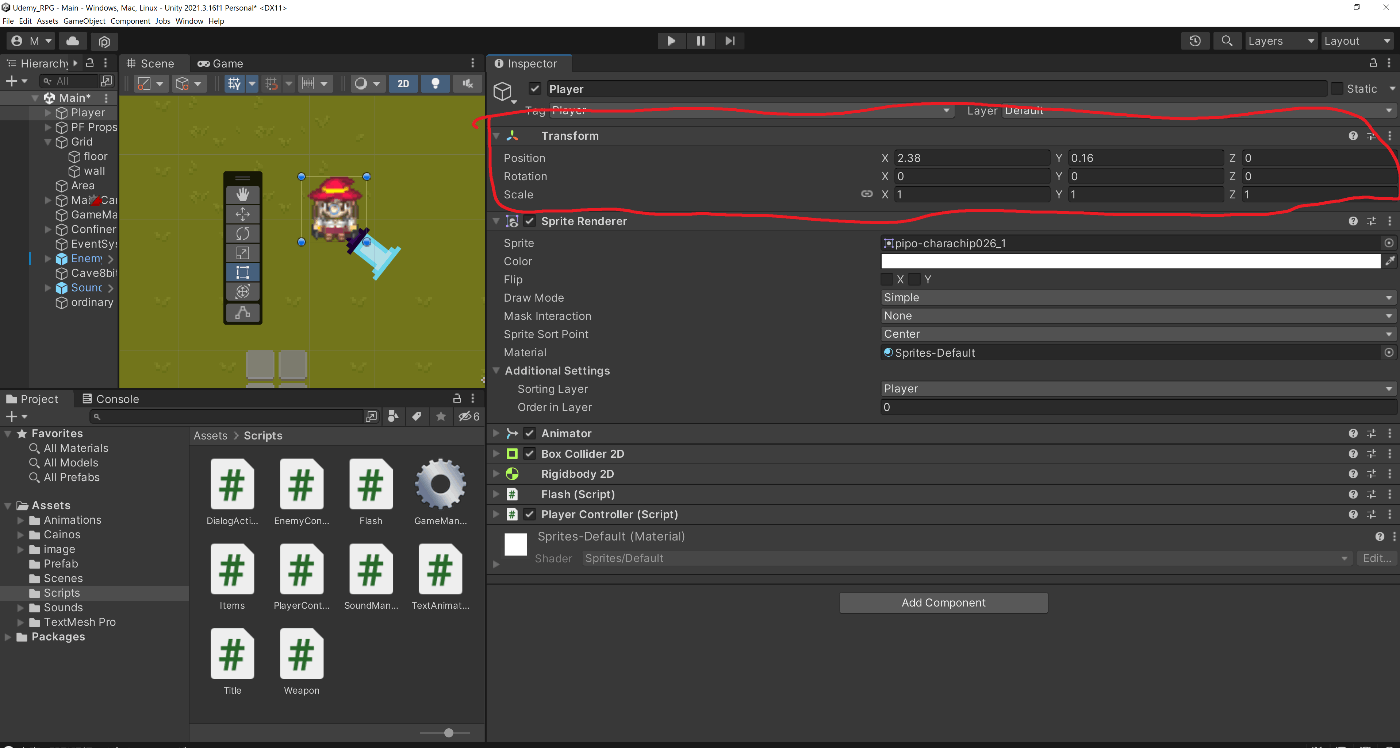Toggle the constrained proportions link icon for Scale
The width and height of the screenshot is (1400, 748).
coord(867,195)
